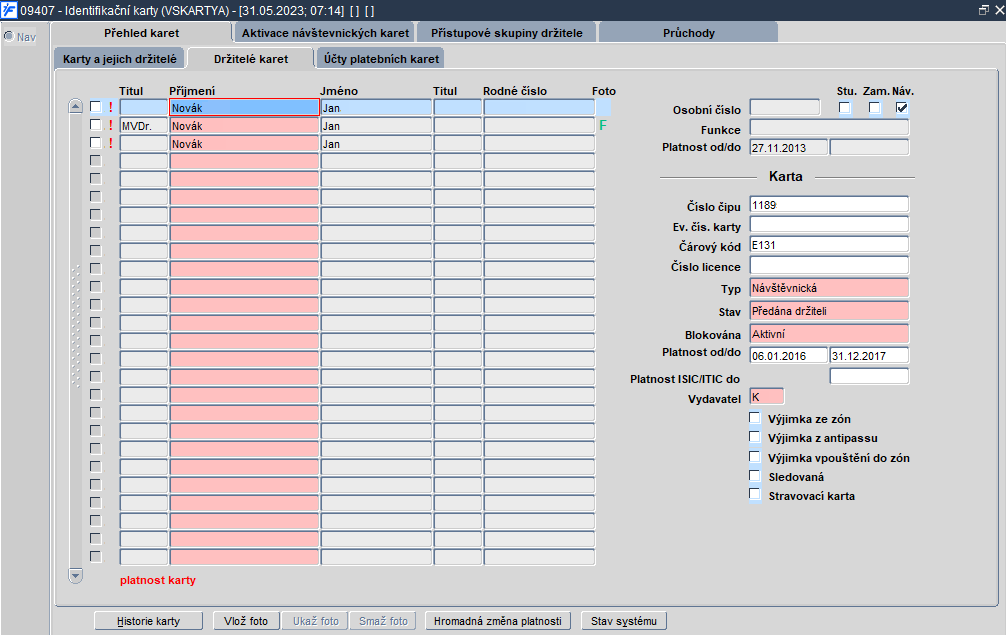Open Přístupové skupiny držitele tab
1006x635 pixels.
click(x=507, y=33)
